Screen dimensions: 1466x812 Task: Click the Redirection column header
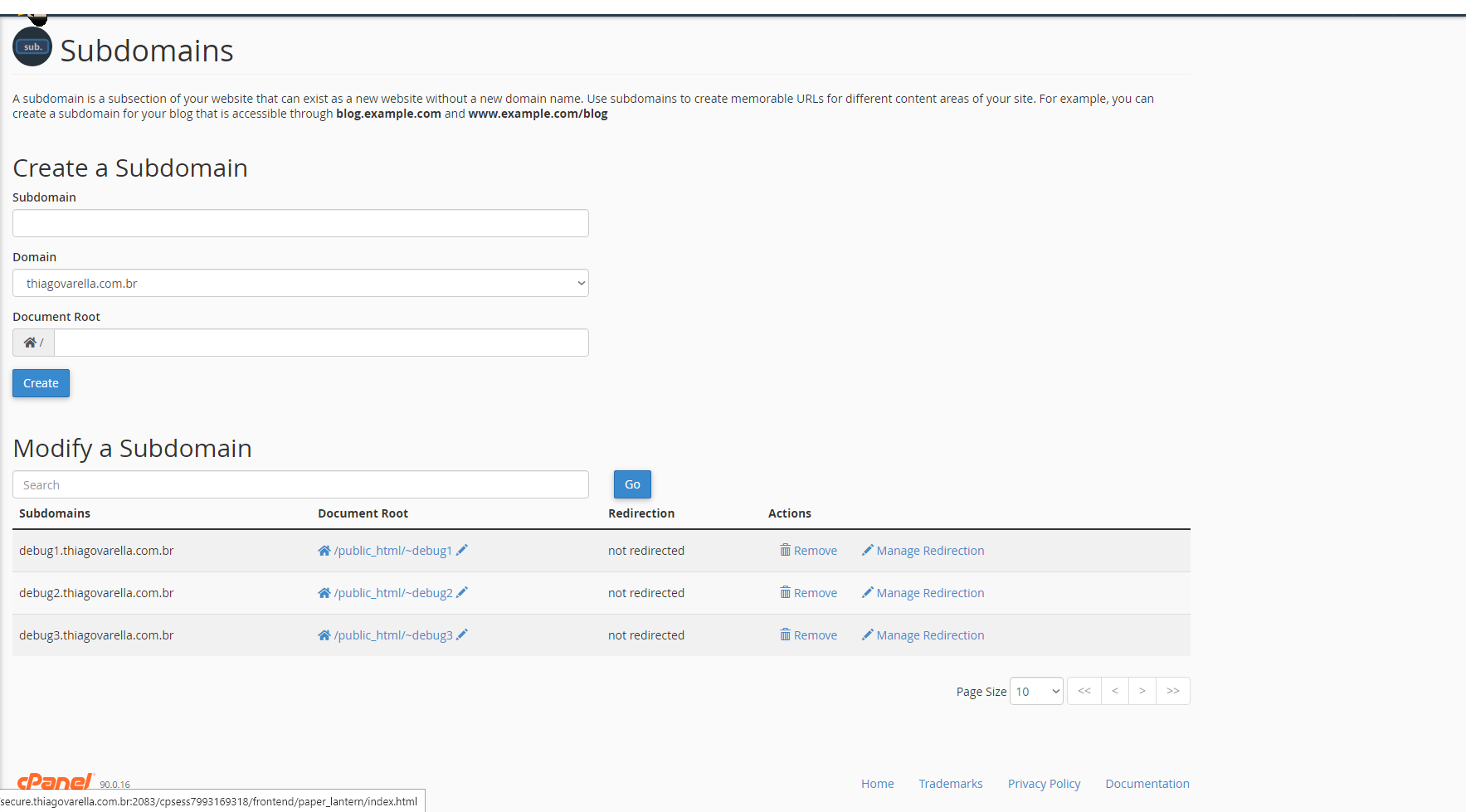641,513
